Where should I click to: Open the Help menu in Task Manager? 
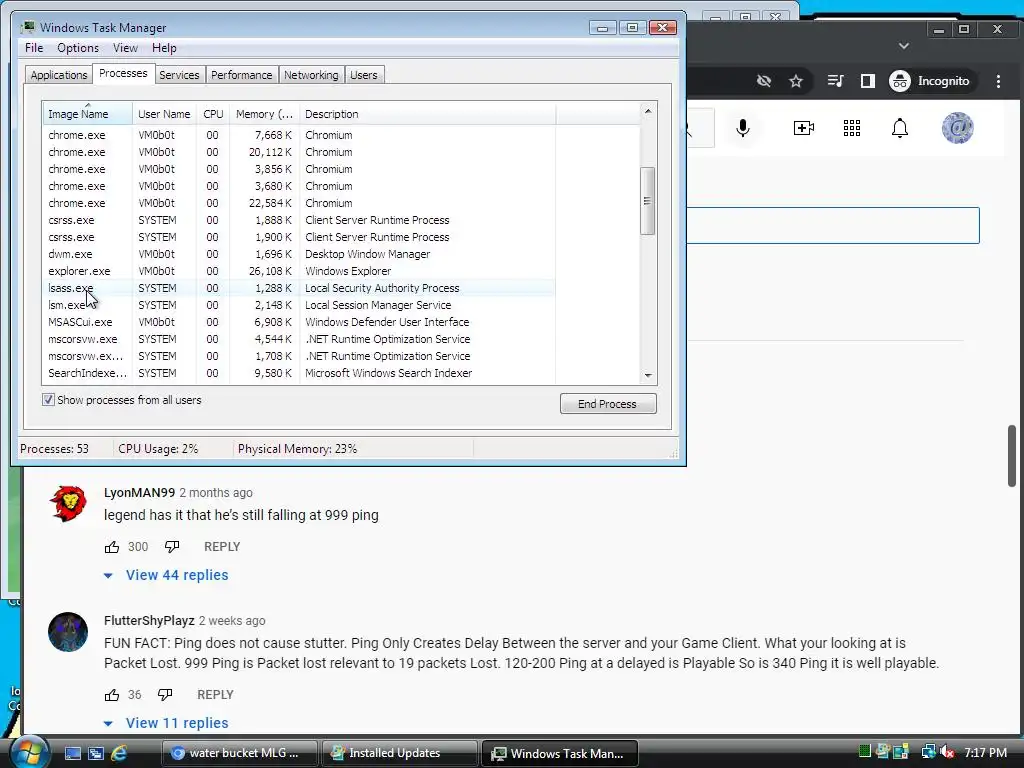click(x=164, y=48)
